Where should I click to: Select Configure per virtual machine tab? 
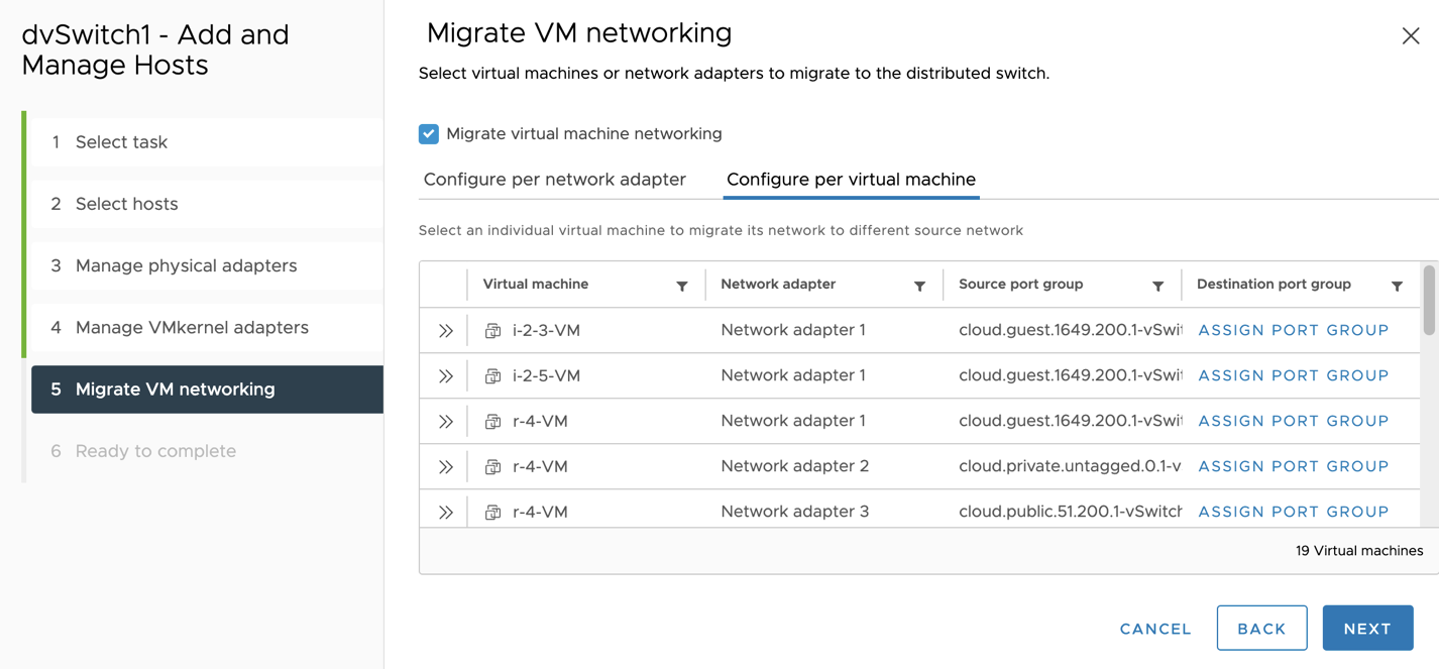tap(851, 180)
